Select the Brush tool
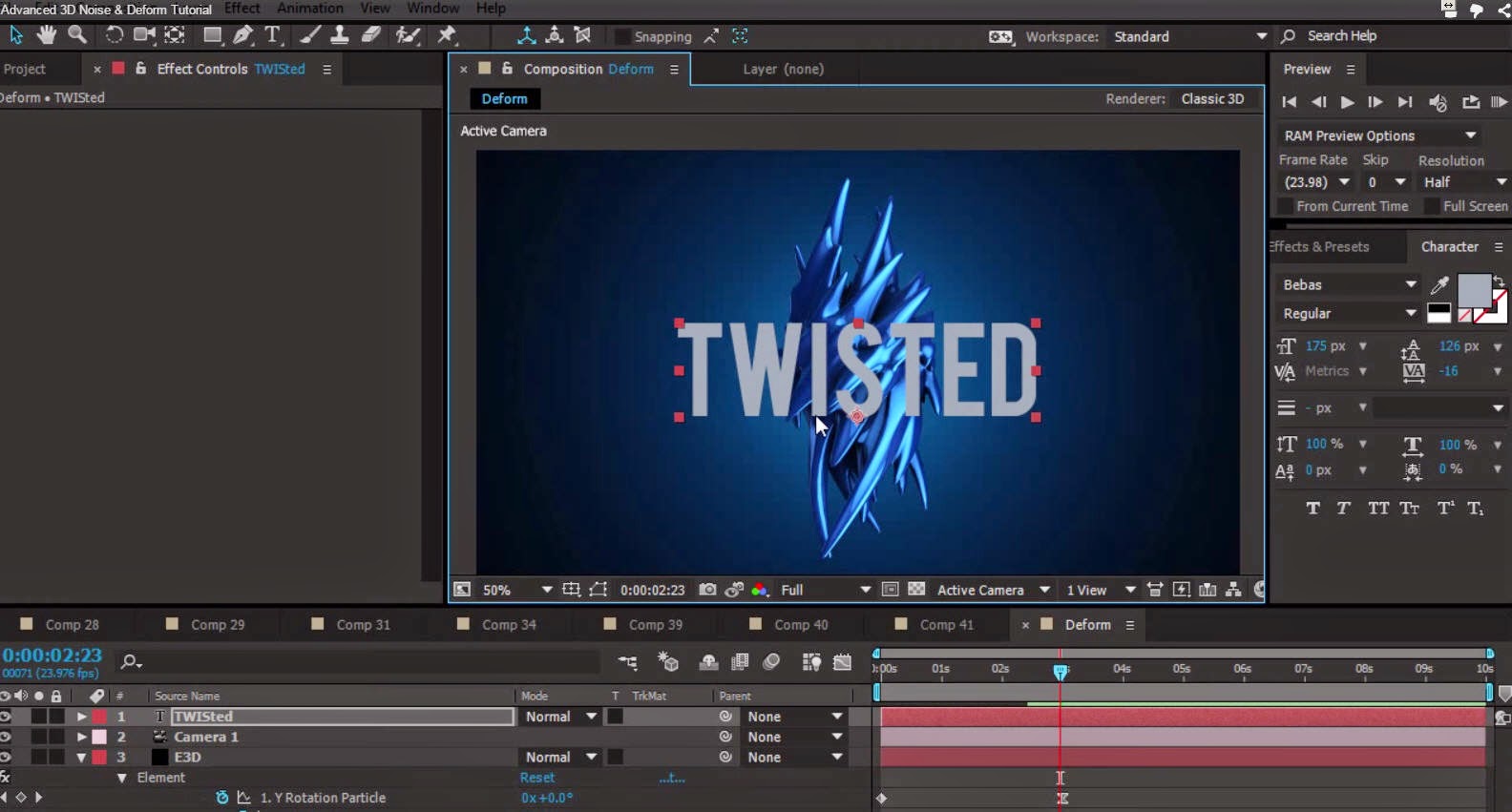The image size is (1512, 812). point(310,35)
